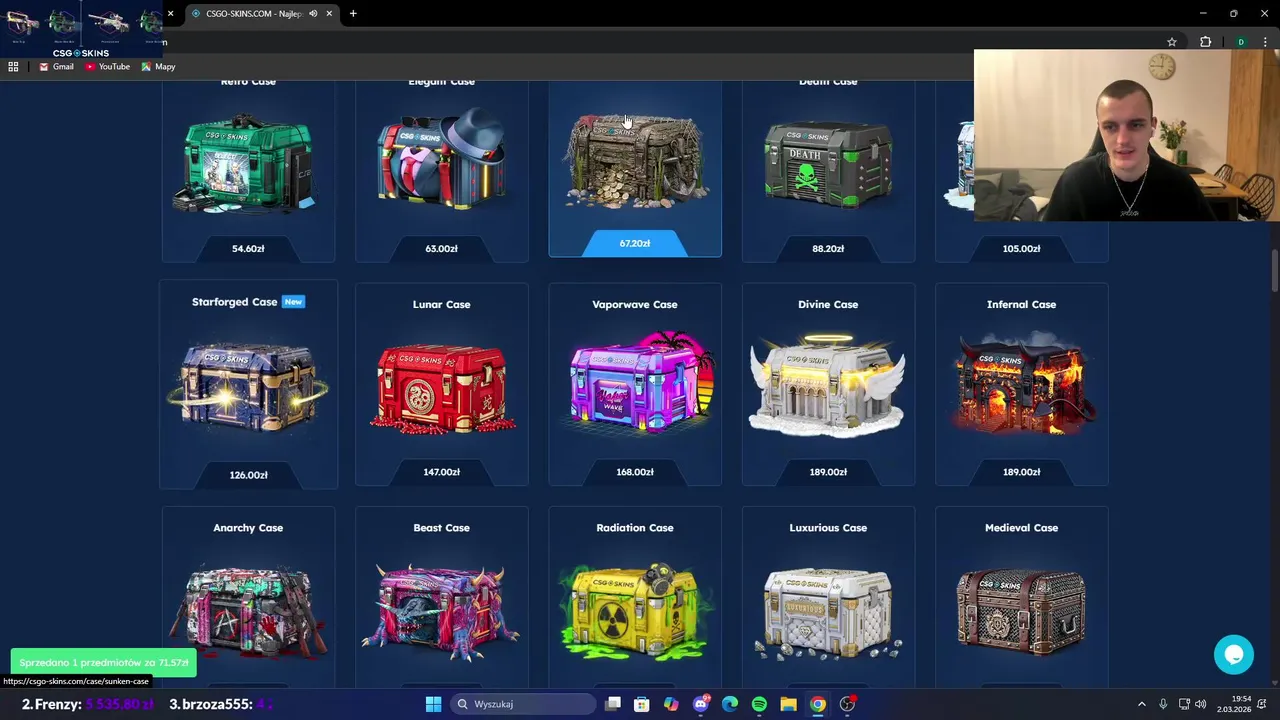
Task: Open the Chrome three-dot menu
Action: tap(1265, 42)
